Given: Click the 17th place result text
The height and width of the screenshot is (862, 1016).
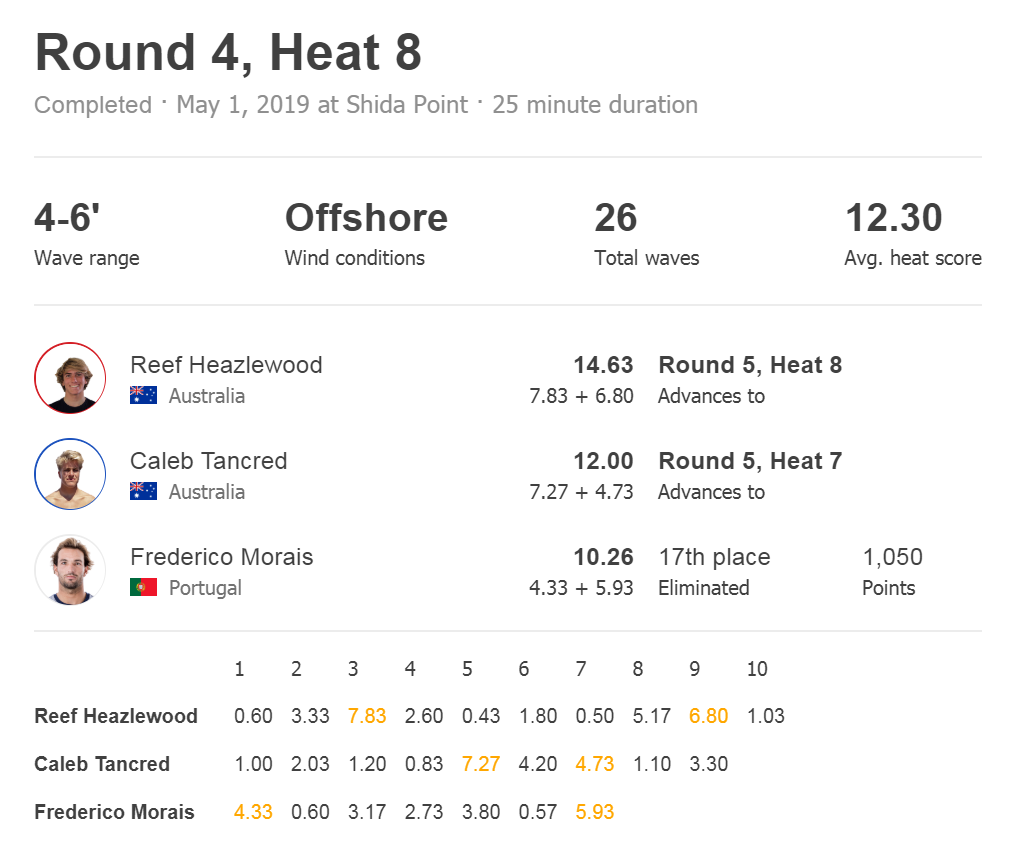Looking at the screenshot, I should coord(714,557).
